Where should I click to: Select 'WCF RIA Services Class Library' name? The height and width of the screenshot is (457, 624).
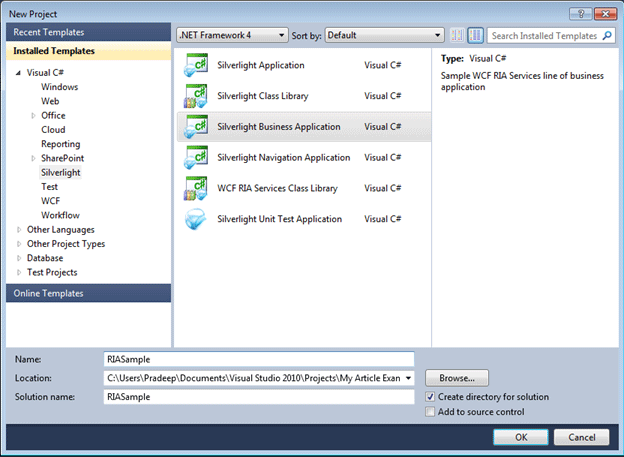[x=277, y=188]
